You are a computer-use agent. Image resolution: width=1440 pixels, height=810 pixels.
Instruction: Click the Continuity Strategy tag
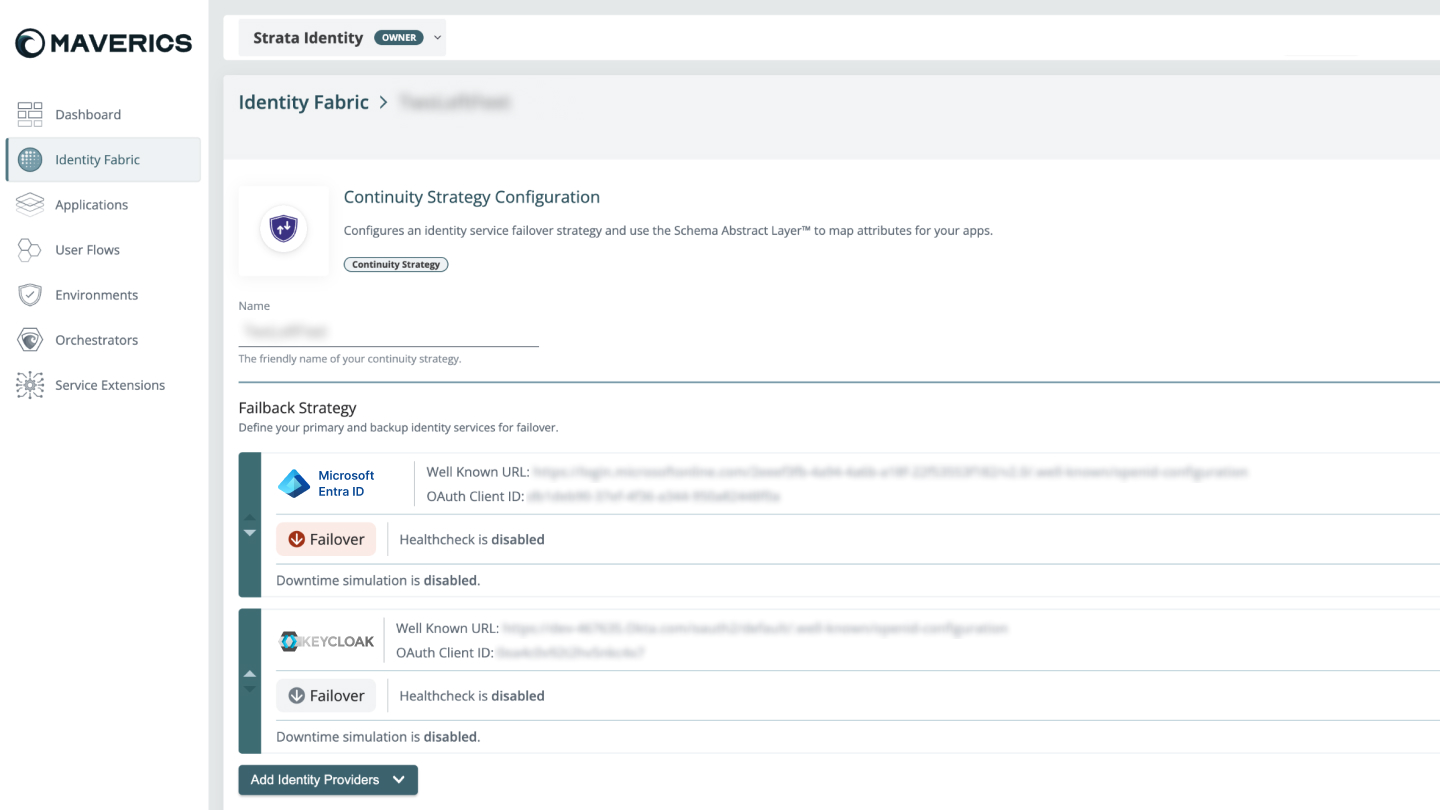tap(396, 264)
